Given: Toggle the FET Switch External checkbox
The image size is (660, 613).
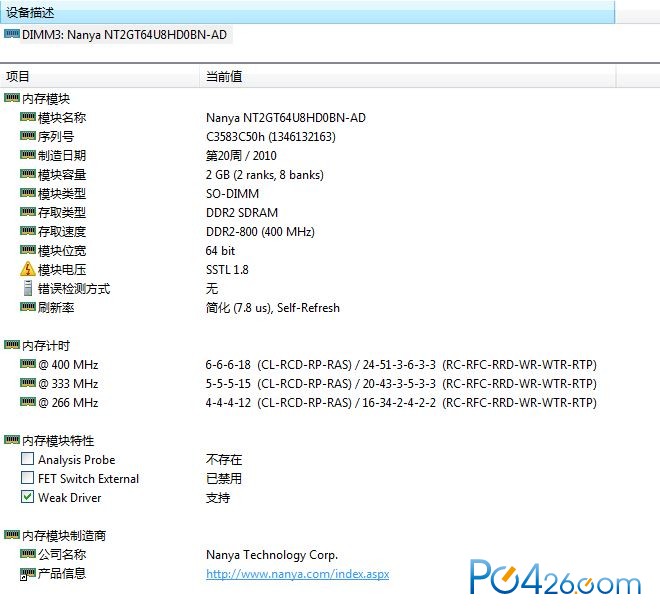Looking at the screenshot, I should point(27,477).
